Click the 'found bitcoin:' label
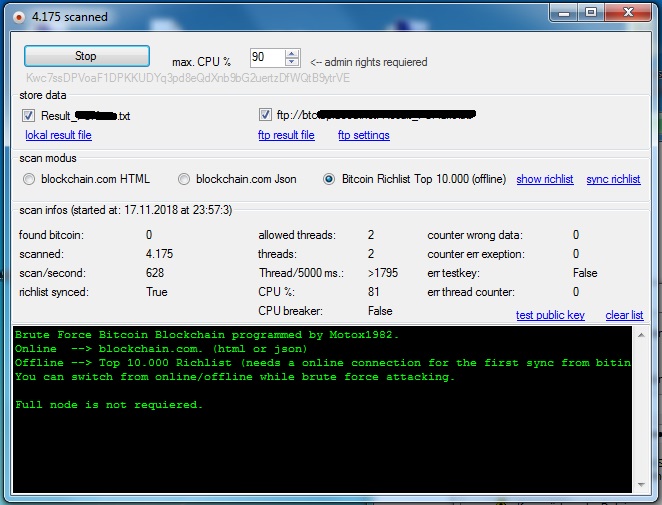Viewport: 662px width, 505px height. 51,235
